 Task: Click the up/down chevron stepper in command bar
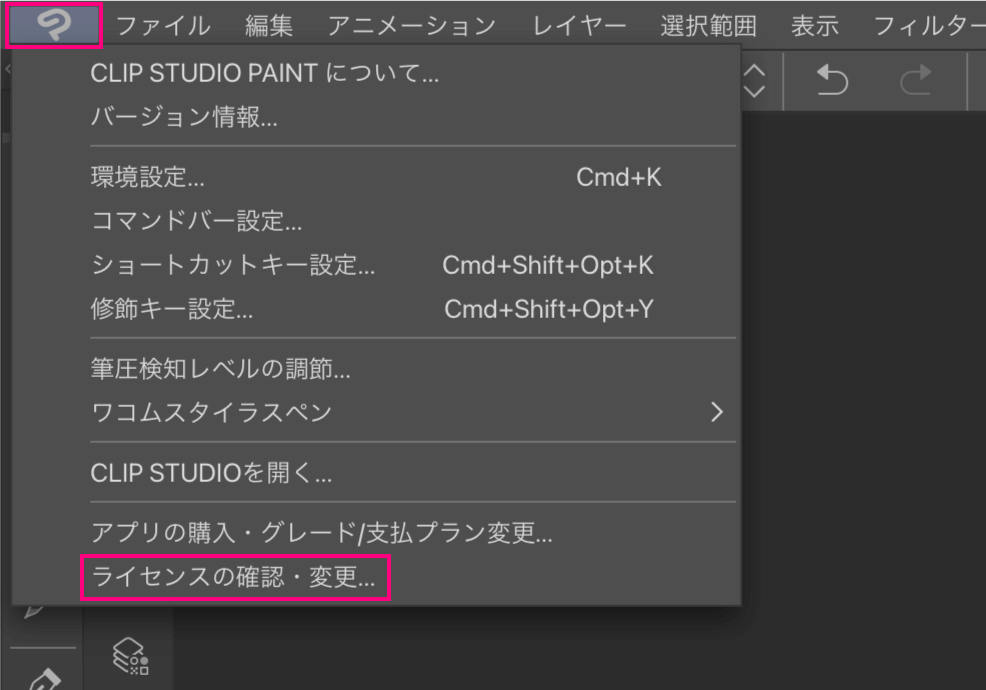coord(756,80)
